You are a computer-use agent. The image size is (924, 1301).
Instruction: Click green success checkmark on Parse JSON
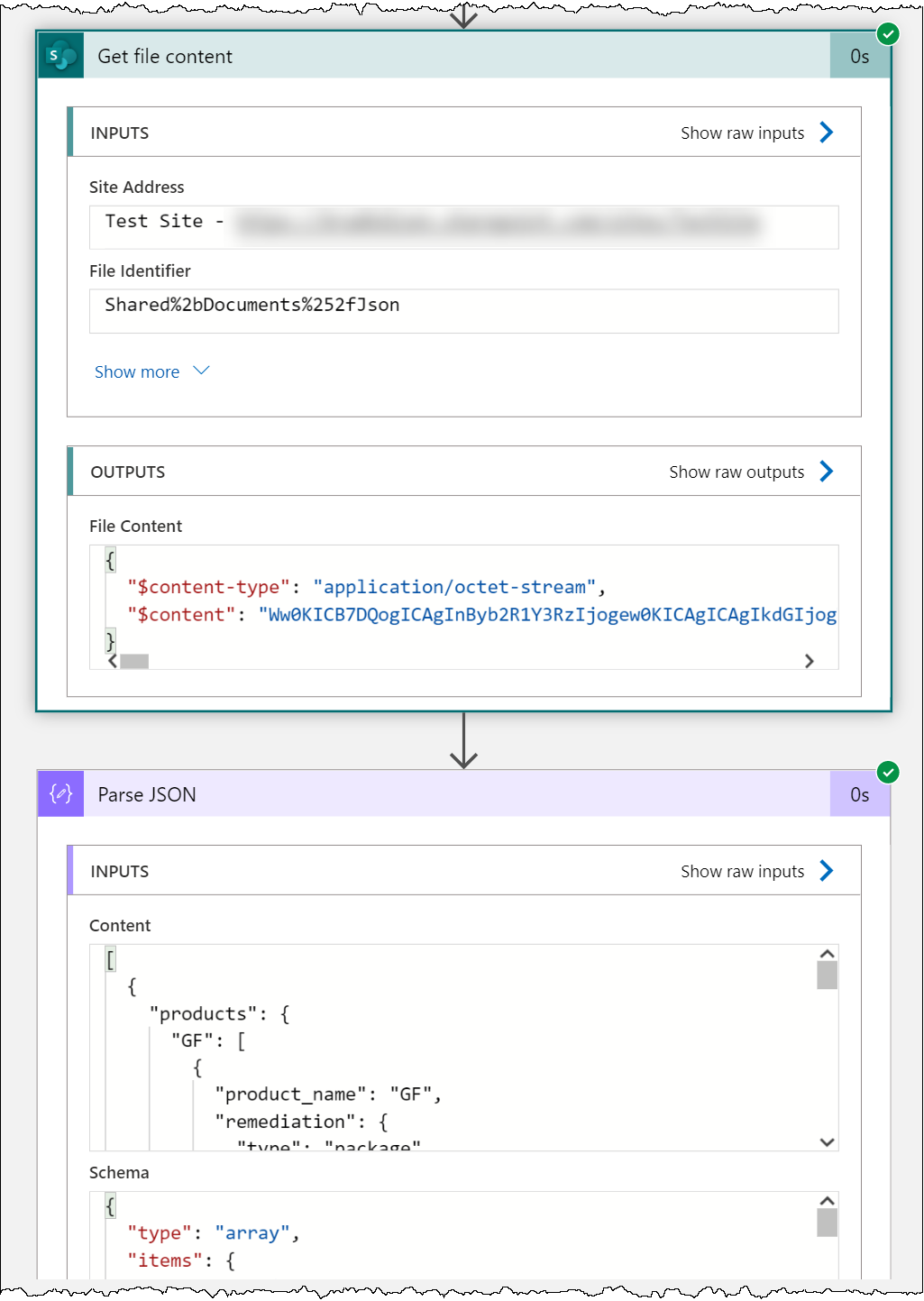(888, 772)
